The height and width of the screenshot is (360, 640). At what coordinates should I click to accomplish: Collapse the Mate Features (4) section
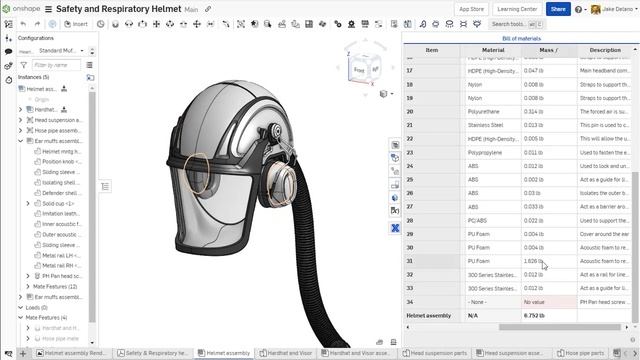tap(20, 318)
